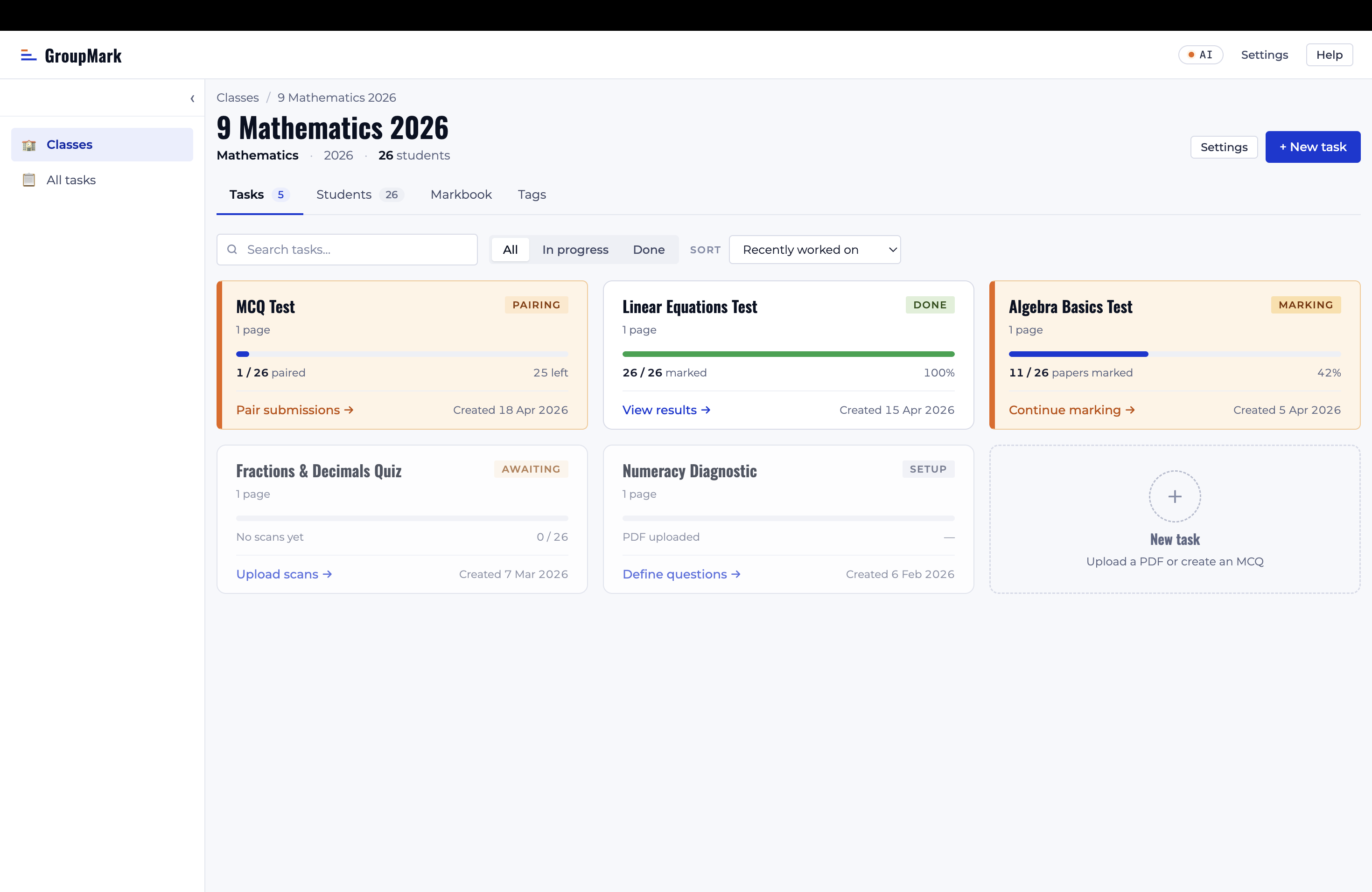Select the Classes icon in the sidebar
Image resolution: width=1372 pixels, height=892 pixels.
28,145
